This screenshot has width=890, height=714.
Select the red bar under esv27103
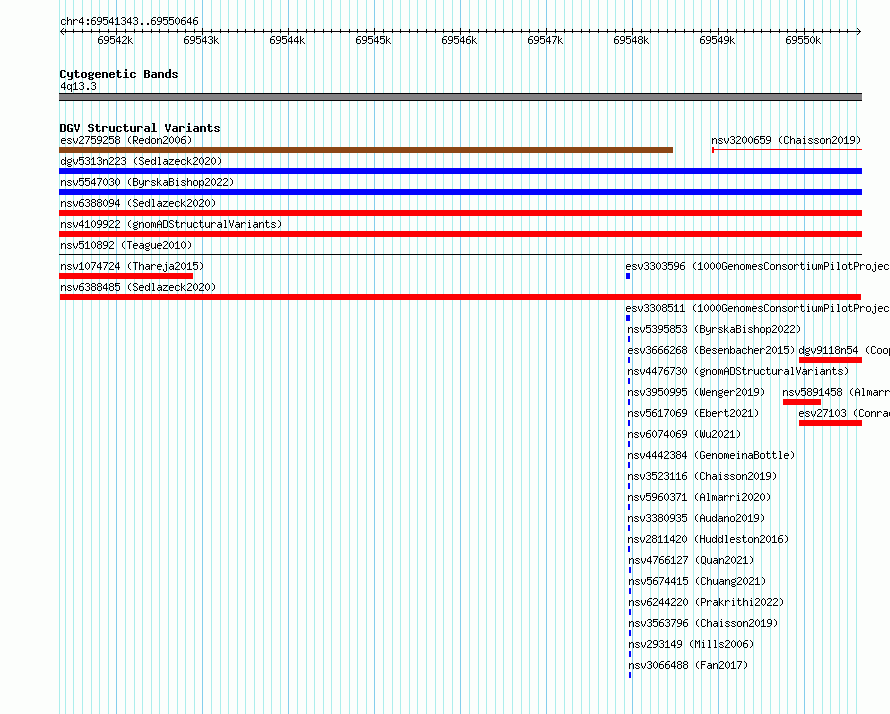coord(830,423)
